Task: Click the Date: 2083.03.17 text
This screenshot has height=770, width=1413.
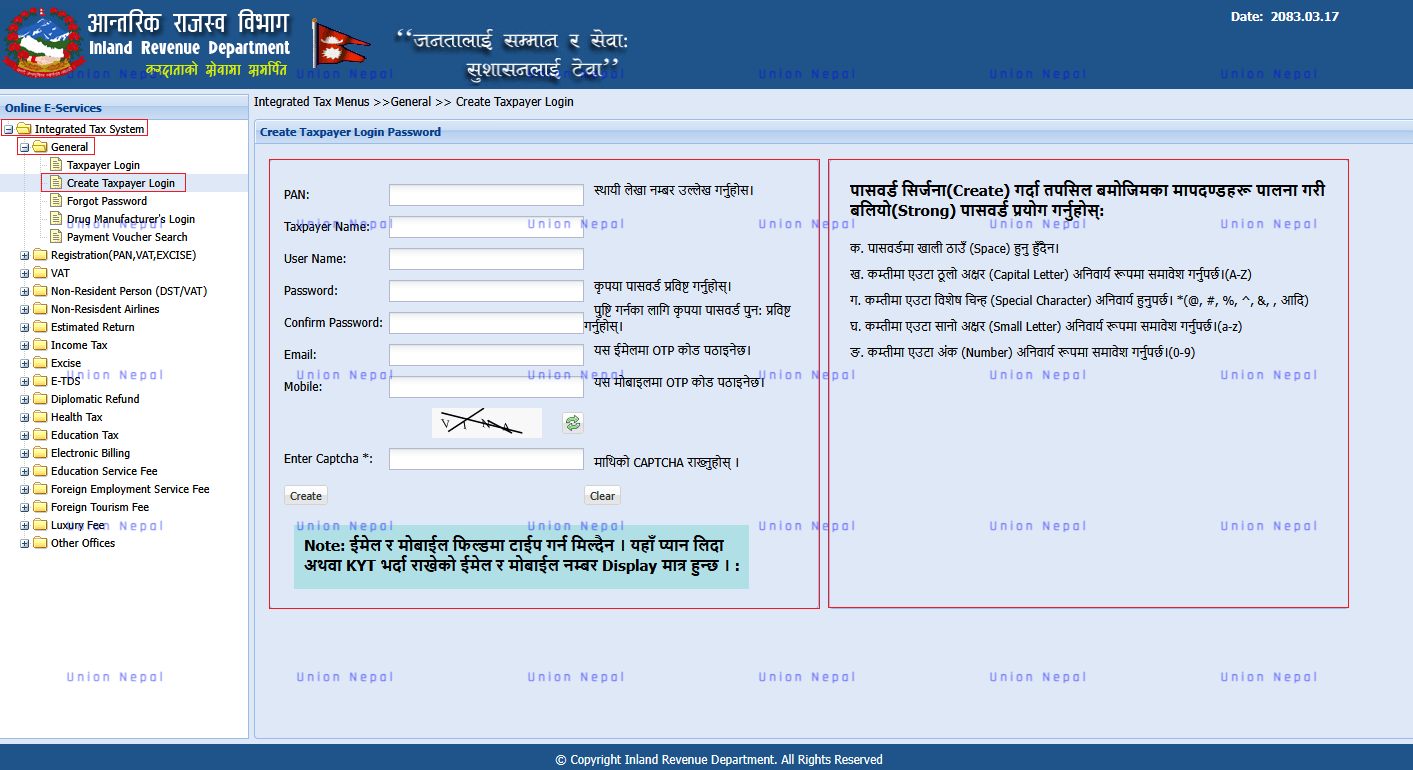Action: [1284, 16]
